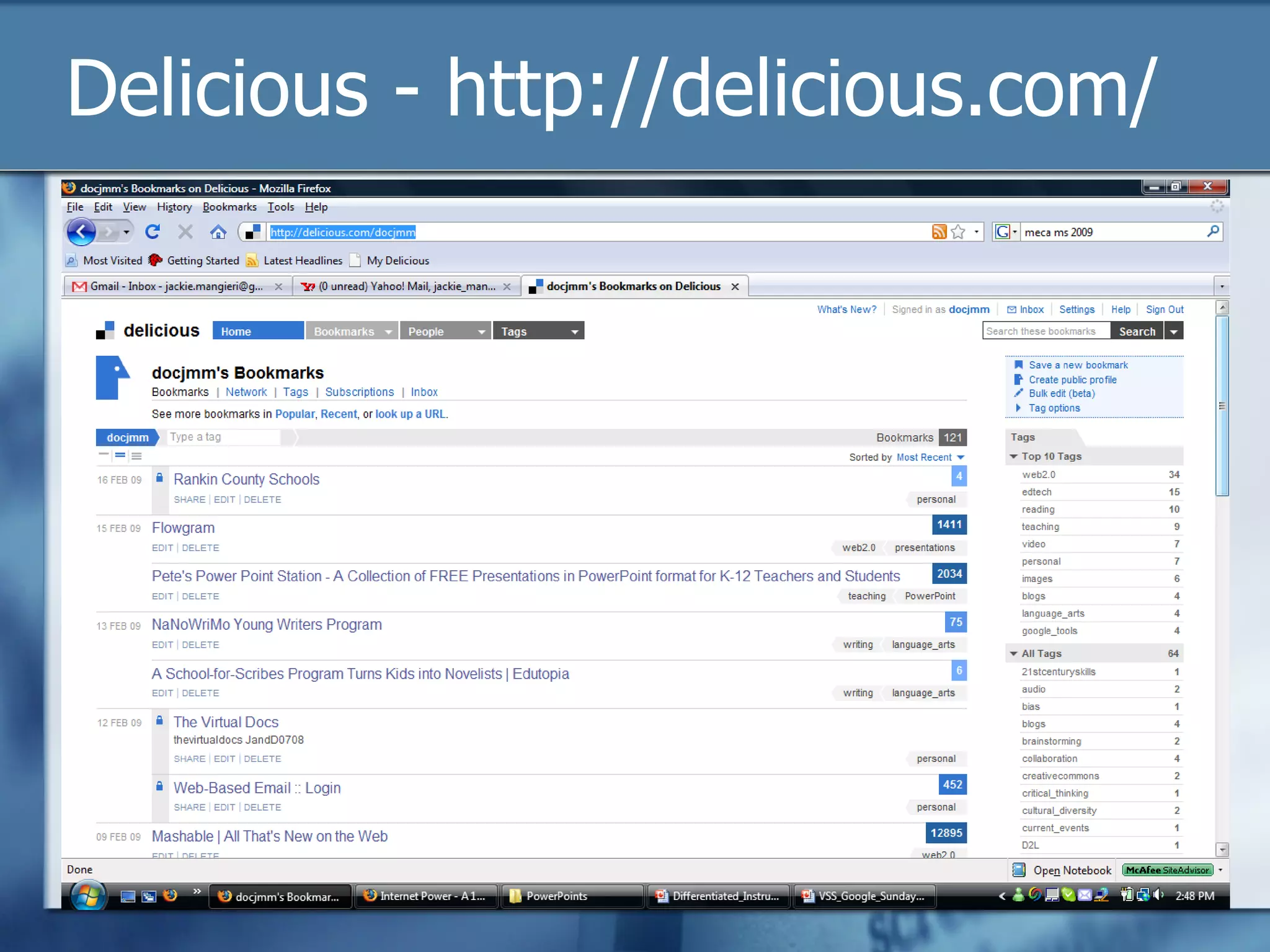
Task: Click the page vertical scrollbar thumb
Action: (1222, 406)
